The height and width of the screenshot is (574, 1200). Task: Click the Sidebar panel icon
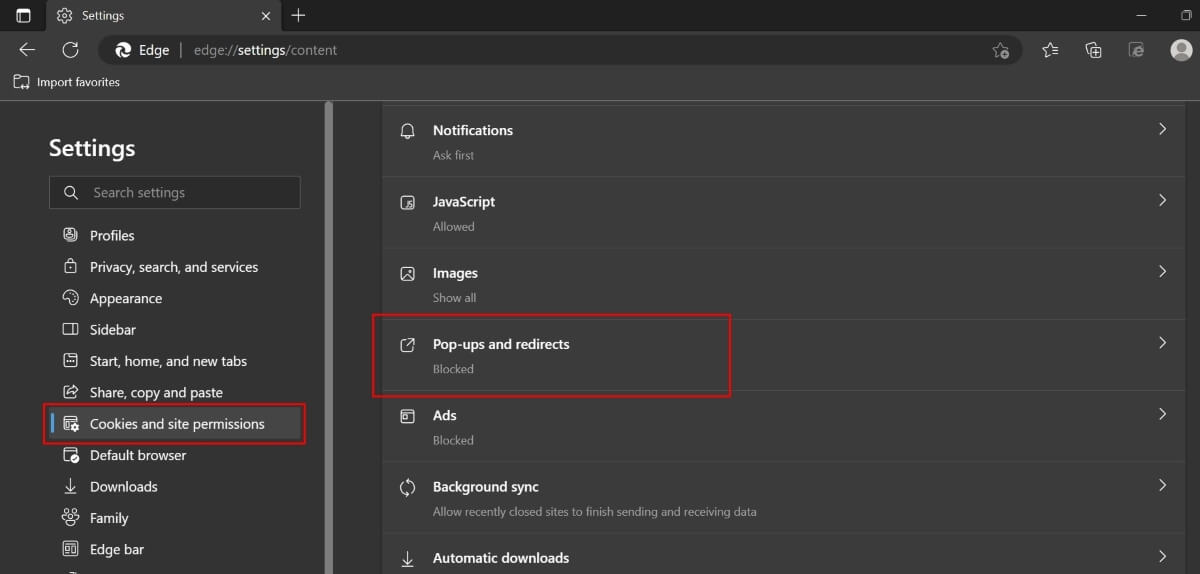(70, 329)
